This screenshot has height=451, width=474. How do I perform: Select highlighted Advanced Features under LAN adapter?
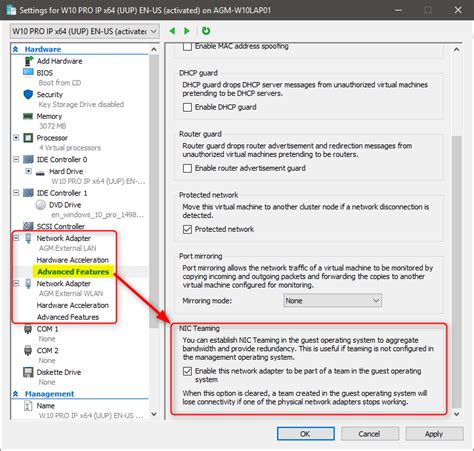tap(73, 272)
